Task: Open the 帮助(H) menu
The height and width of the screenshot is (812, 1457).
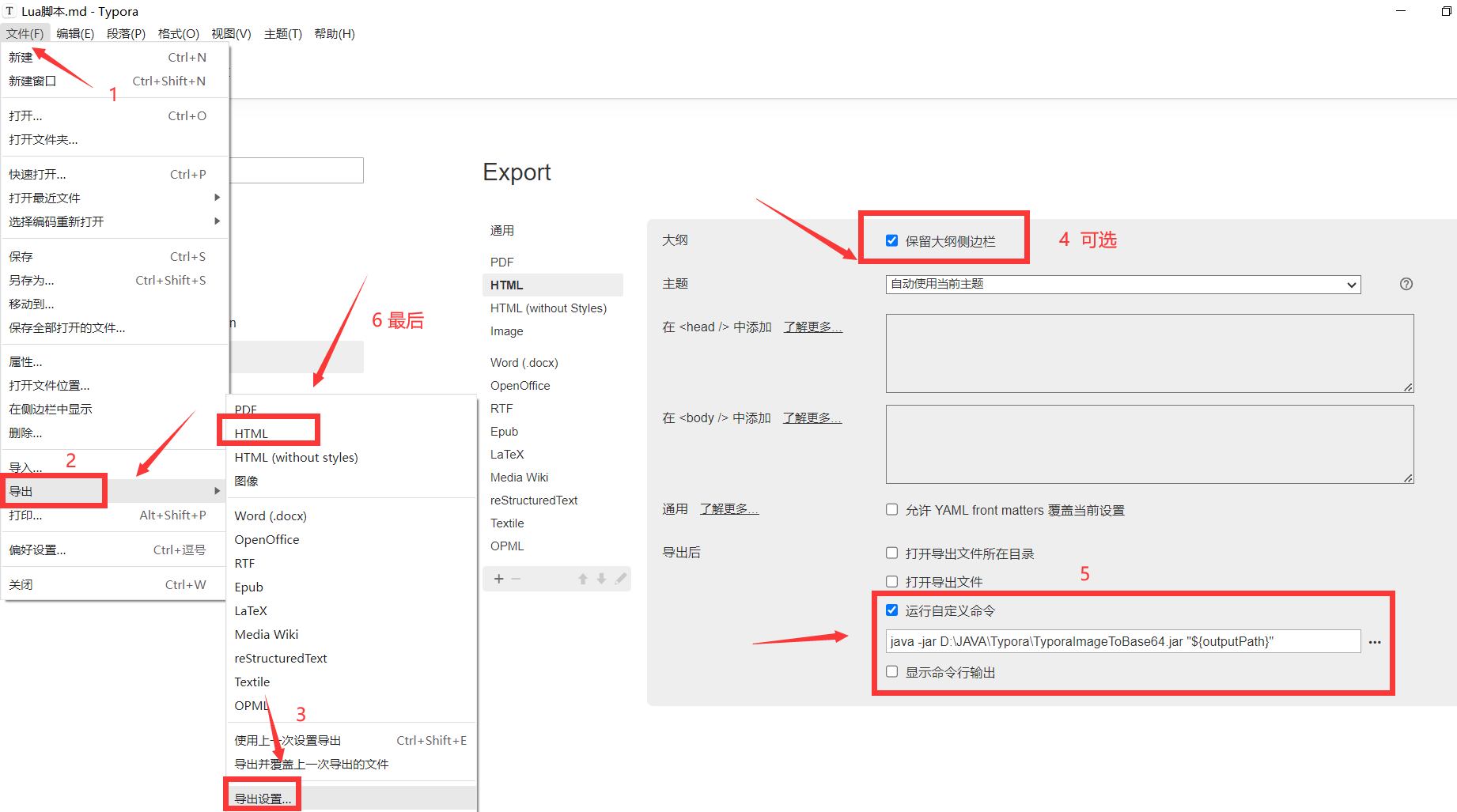Action: (335, 33)
